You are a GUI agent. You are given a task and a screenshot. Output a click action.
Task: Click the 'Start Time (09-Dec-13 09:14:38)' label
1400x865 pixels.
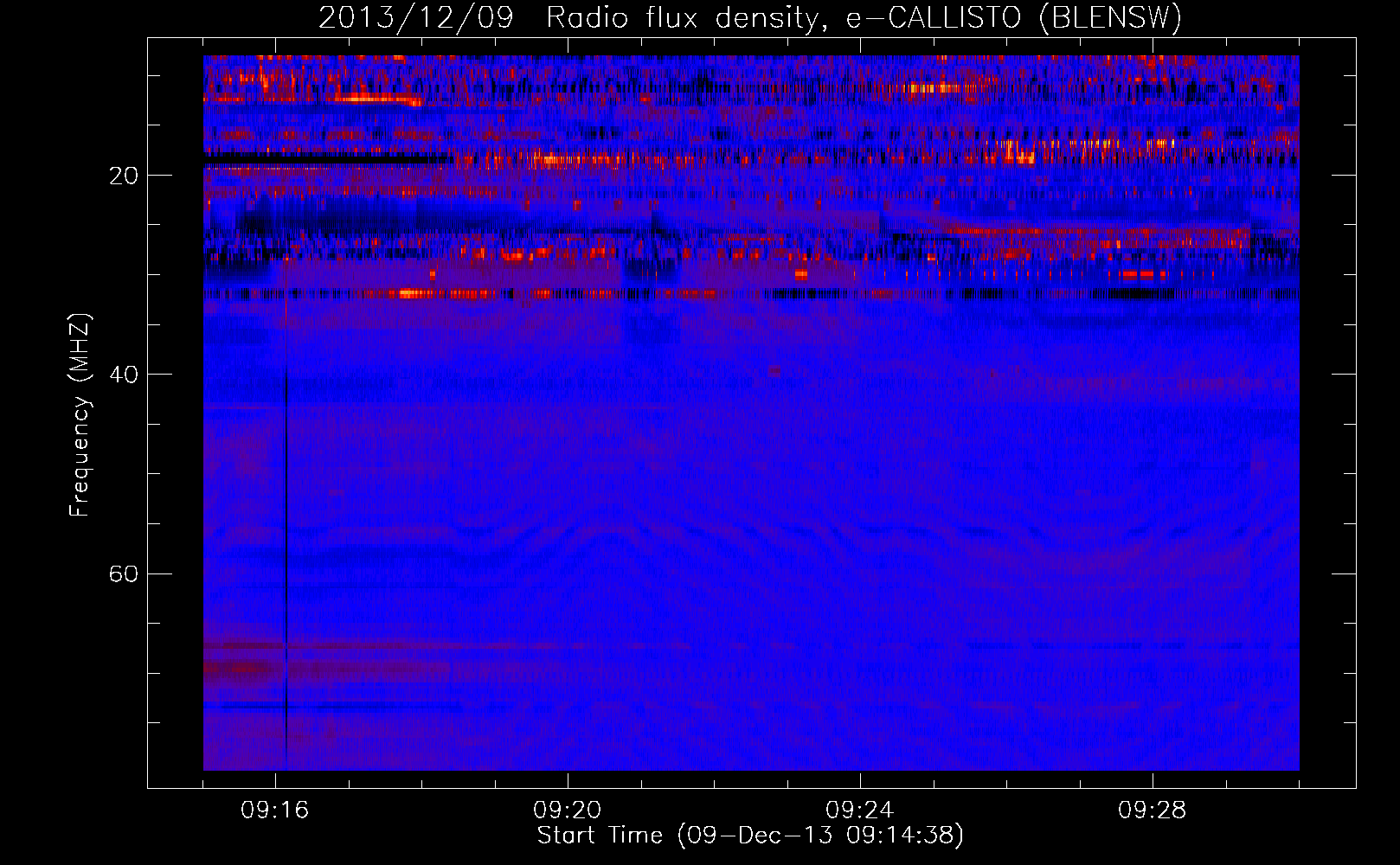pyautogui.click(x=750, y=836)
